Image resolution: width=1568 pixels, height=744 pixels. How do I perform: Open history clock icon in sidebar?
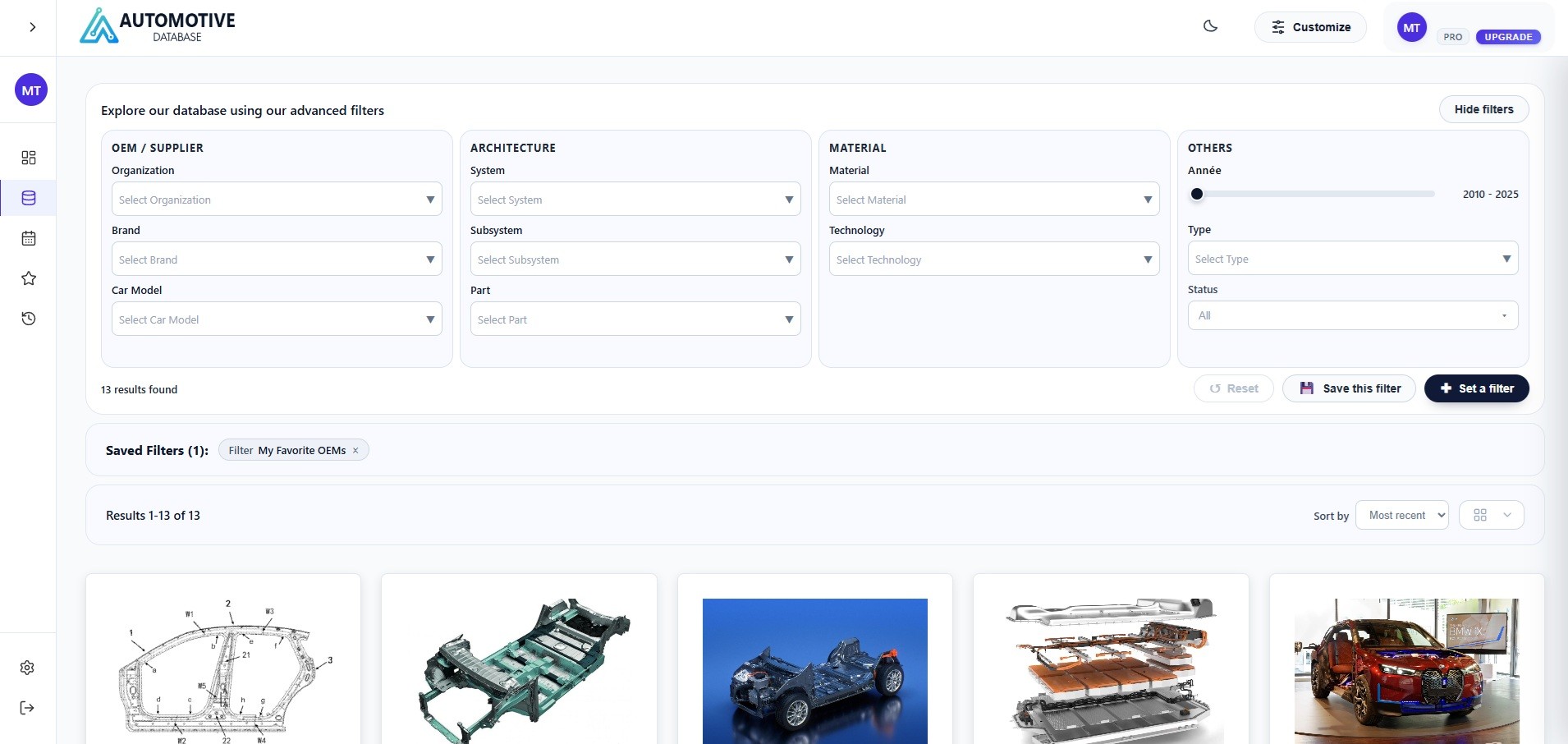click(x=29, y=319)
